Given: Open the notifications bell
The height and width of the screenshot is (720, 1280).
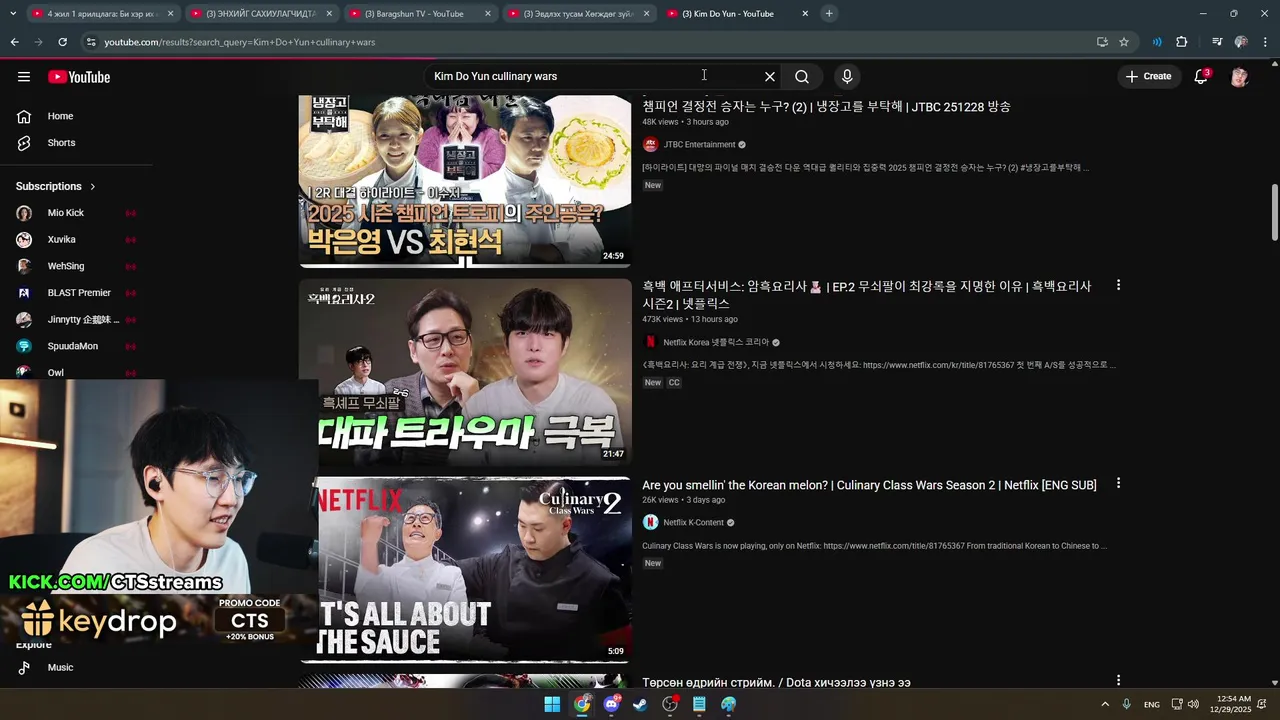Looking at the screenshot, I should pos(1201,77).
